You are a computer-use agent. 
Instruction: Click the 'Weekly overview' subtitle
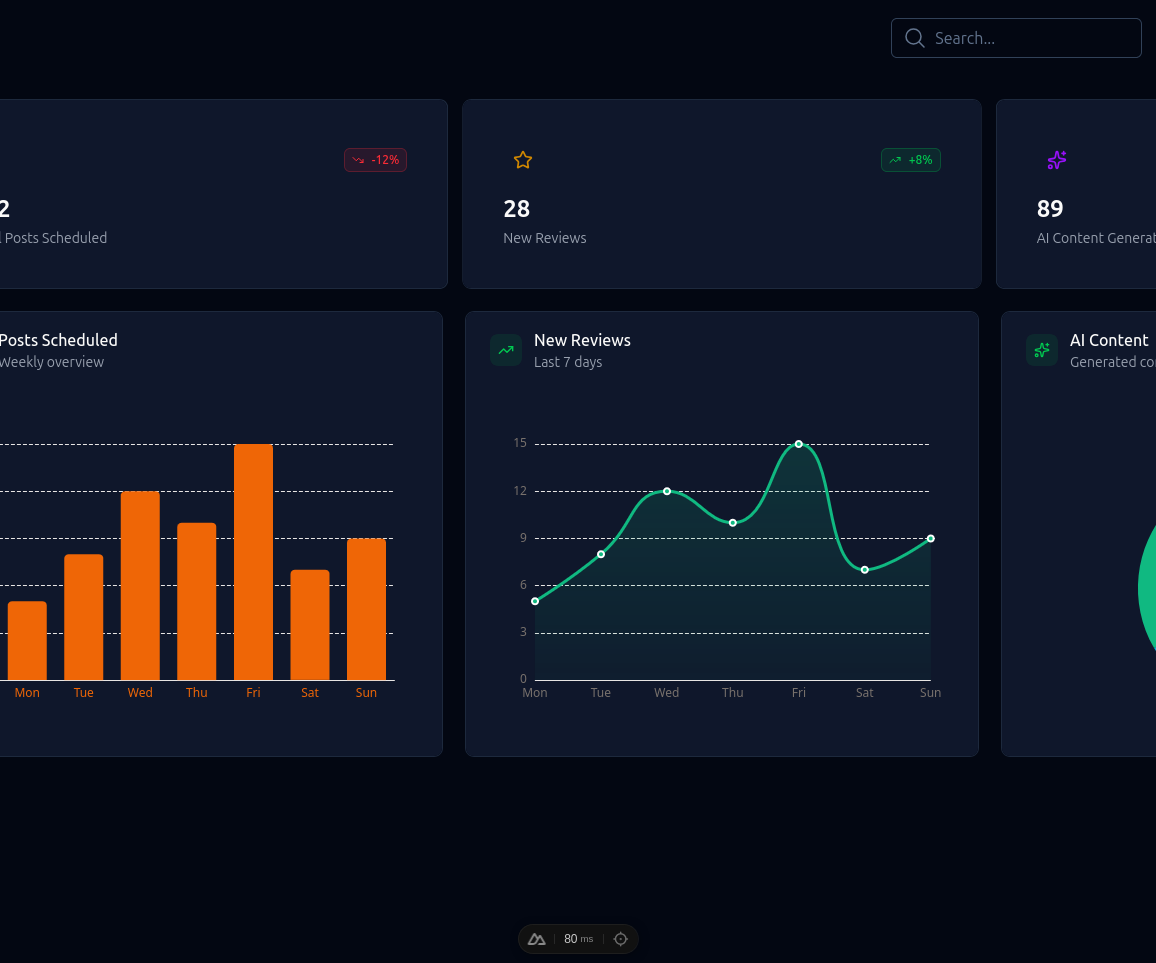(52, 362)
